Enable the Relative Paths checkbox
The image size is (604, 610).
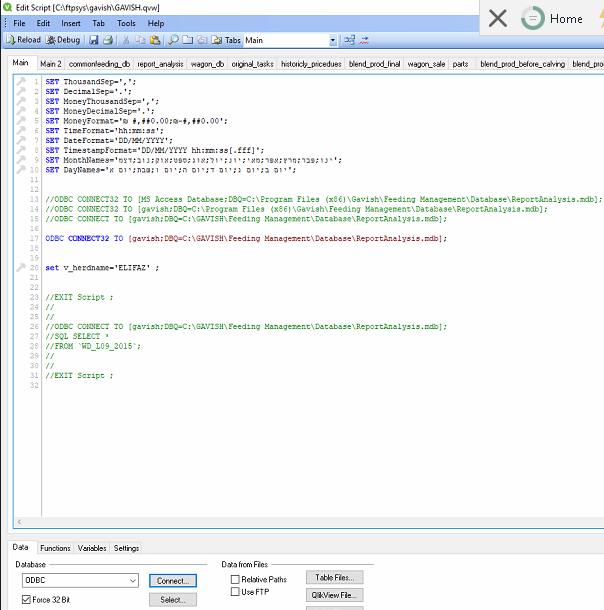pos(235,579)
